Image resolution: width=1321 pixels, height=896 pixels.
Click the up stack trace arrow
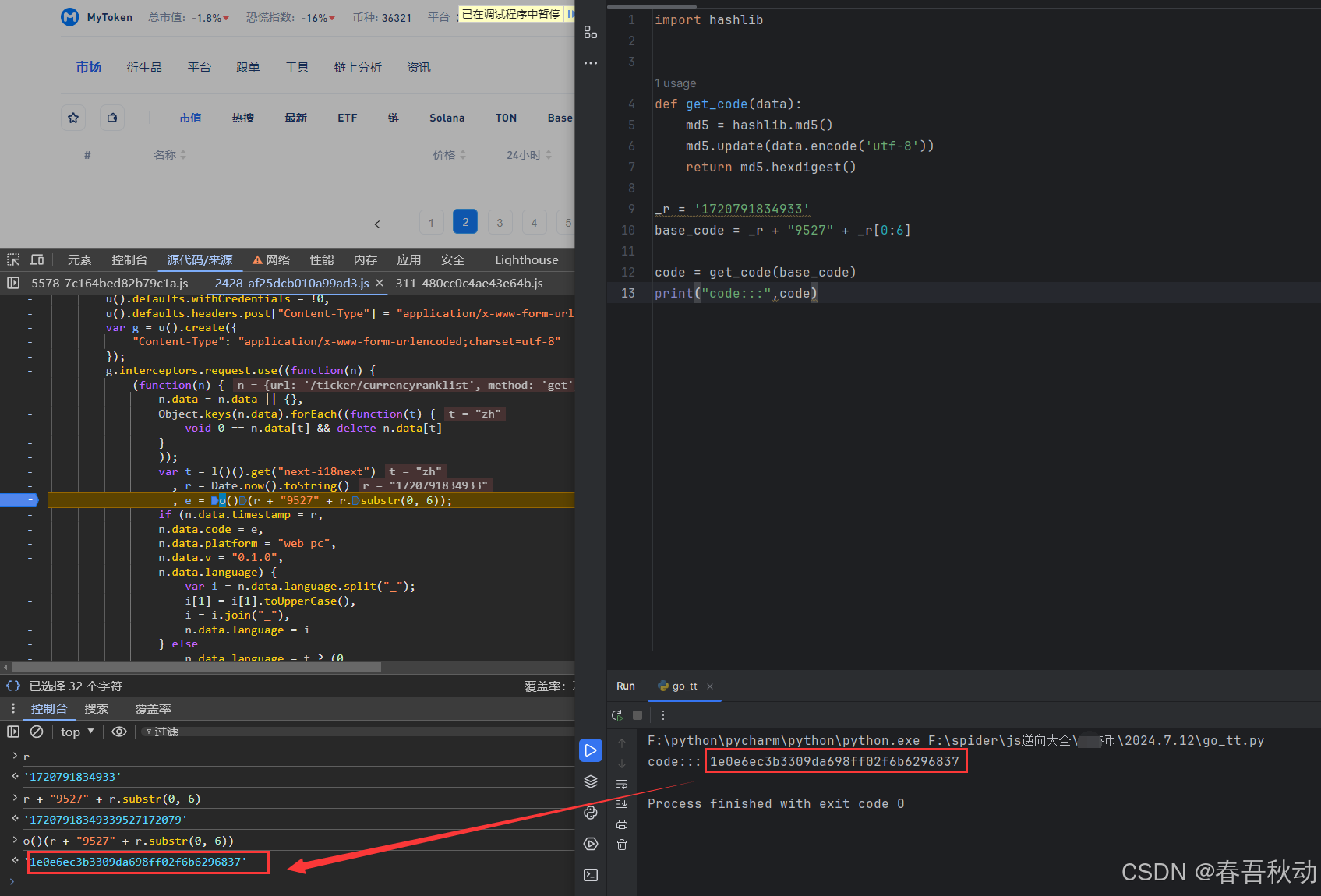622,743
